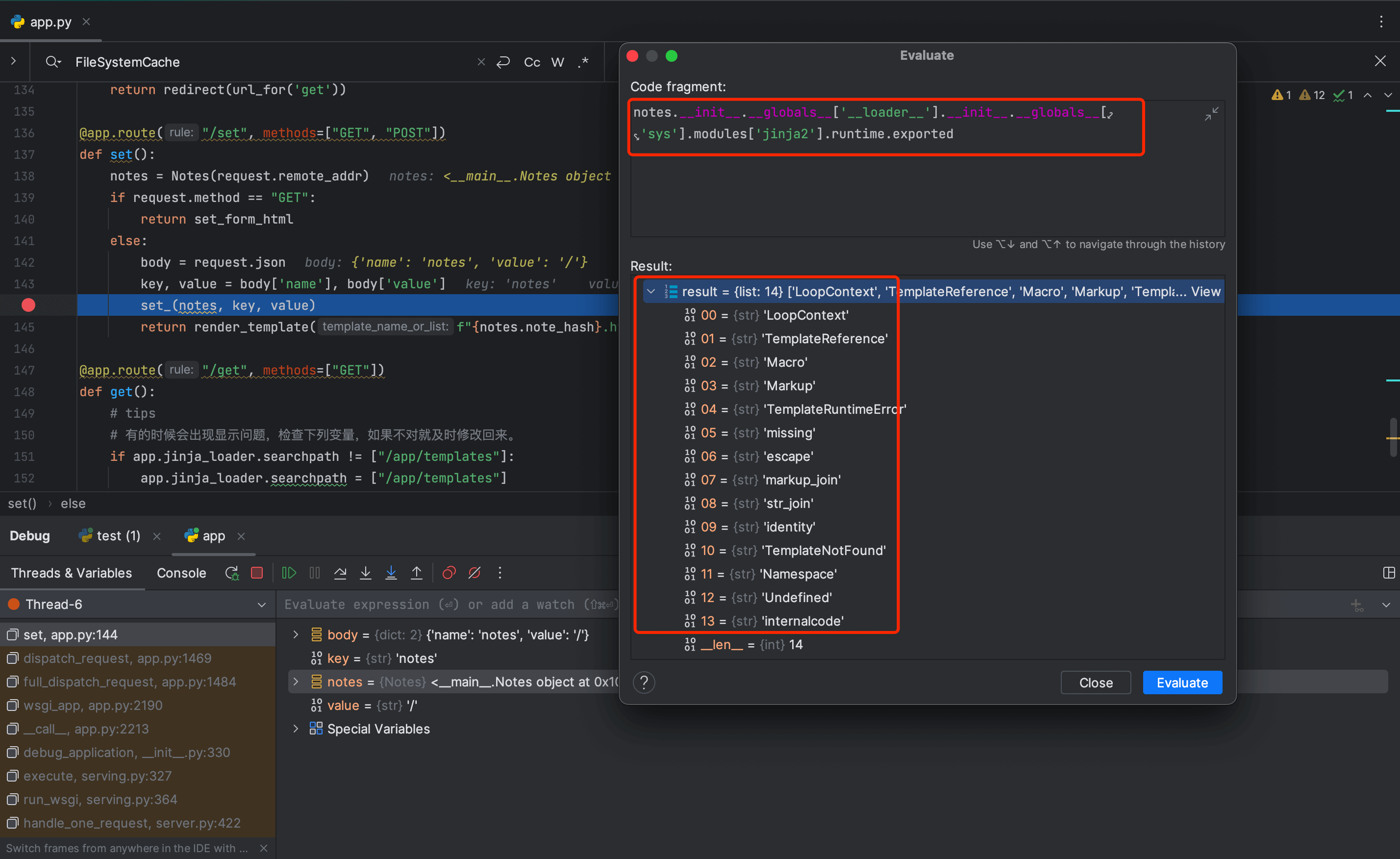This screenshot has width=1400, height=859.
Task: Click the Rerun debug session icon
Action: point(232,573)
